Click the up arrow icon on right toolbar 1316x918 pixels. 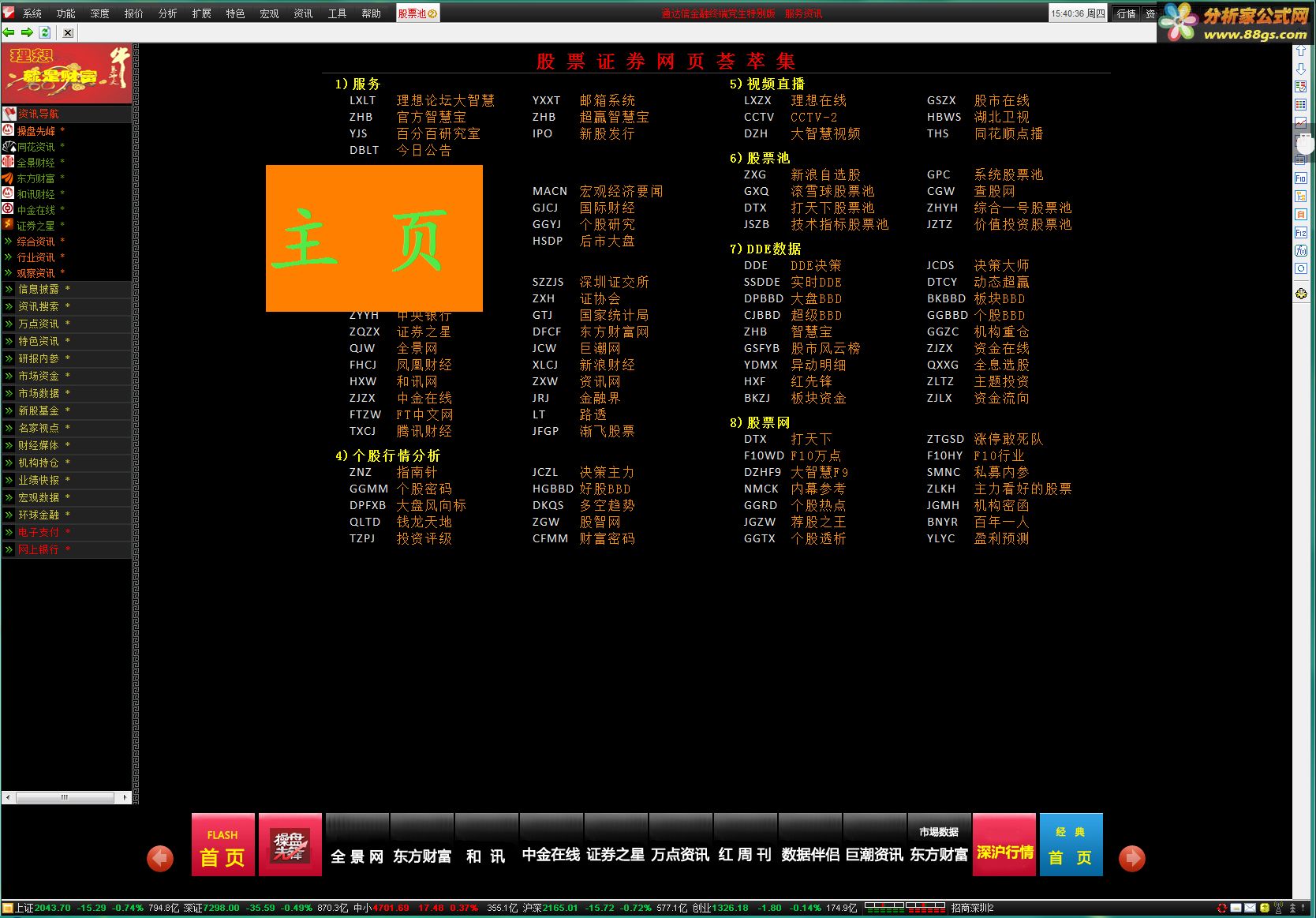(1301, 51)
